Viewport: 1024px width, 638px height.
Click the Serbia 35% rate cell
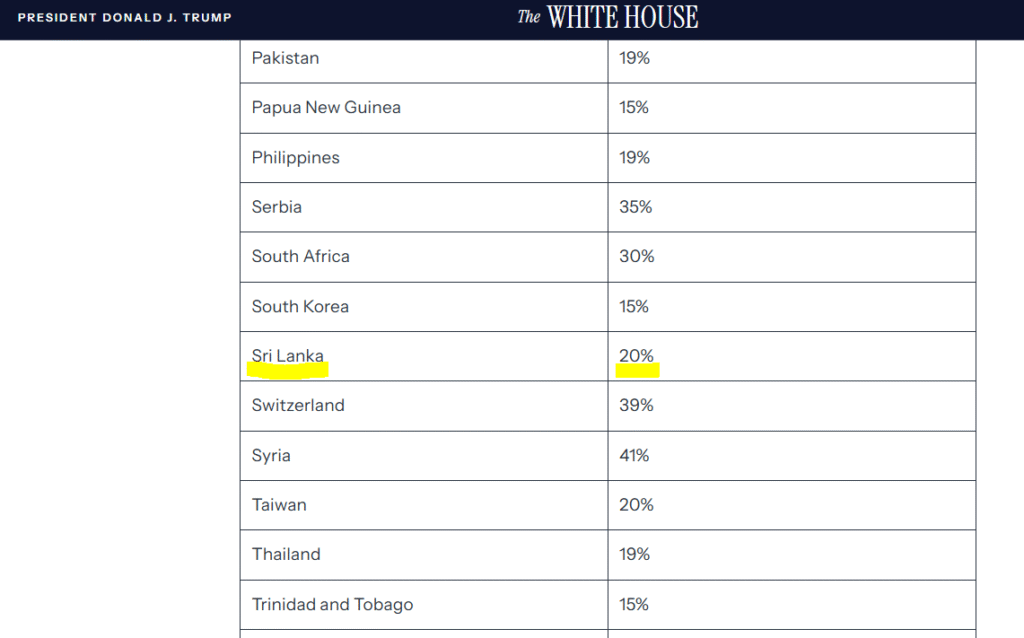click(x=792, y=207)
